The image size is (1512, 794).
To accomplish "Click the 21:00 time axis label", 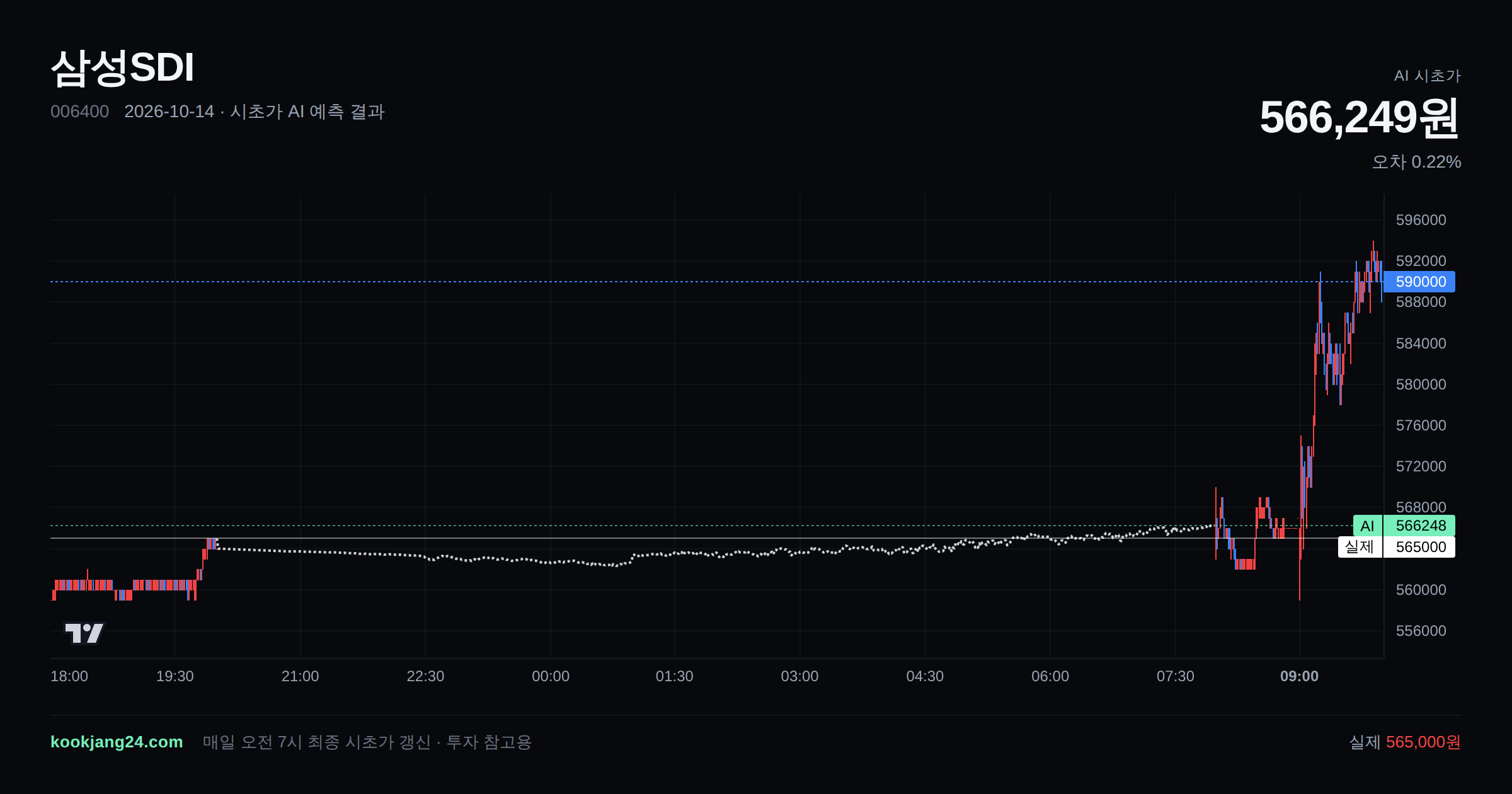I will pos(300,676).
